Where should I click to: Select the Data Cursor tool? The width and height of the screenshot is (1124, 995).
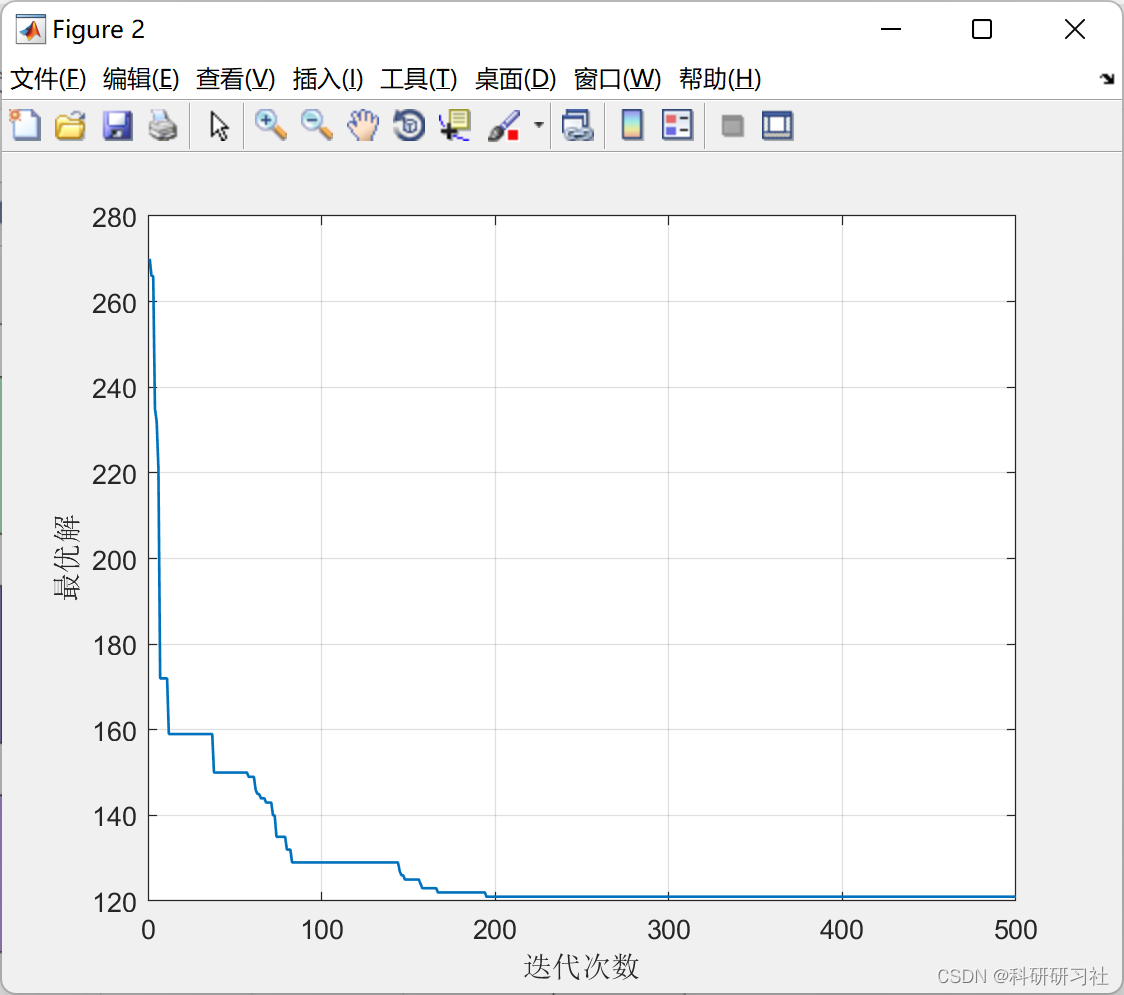pyautogui.click(x=455, y=125)
